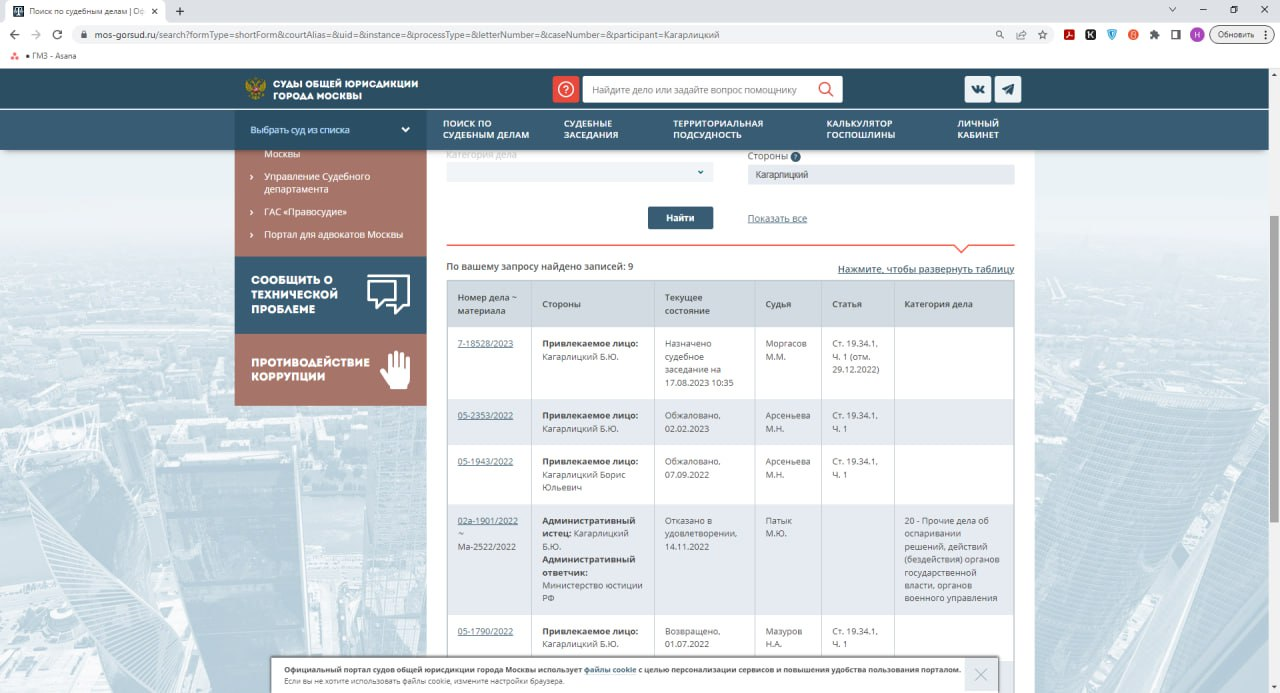
Task: Select the Поиск по судебным делам browser tab
Action: (x=85, y=10)
